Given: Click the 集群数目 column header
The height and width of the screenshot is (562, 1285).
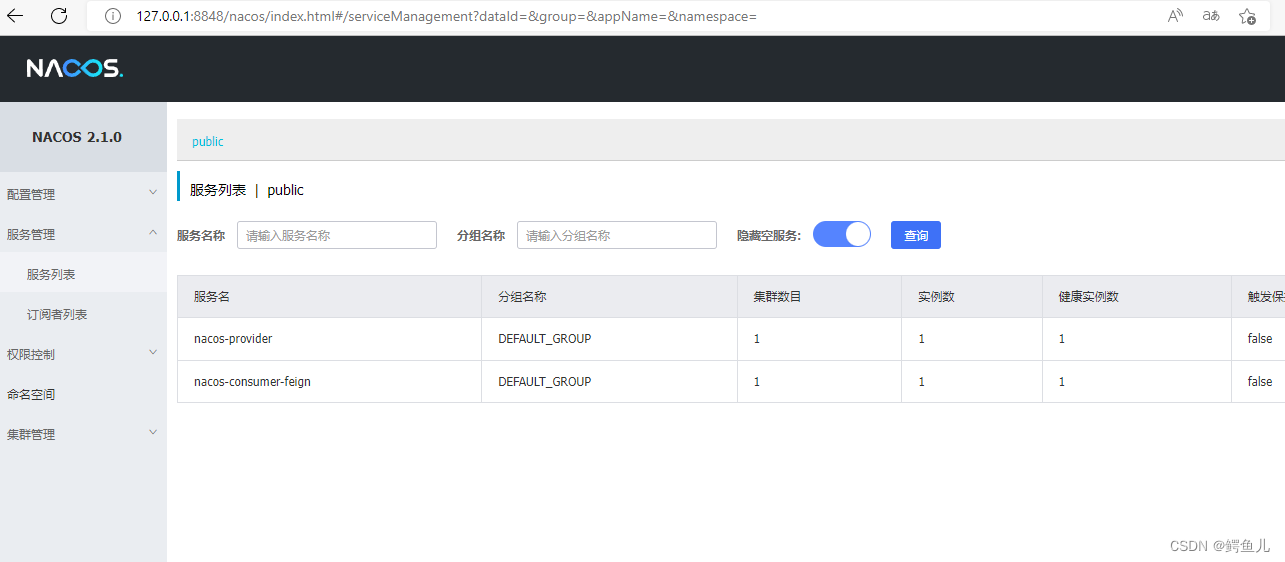Looking at the screenshot, I should pyautogui.click(x=777, y=297).
